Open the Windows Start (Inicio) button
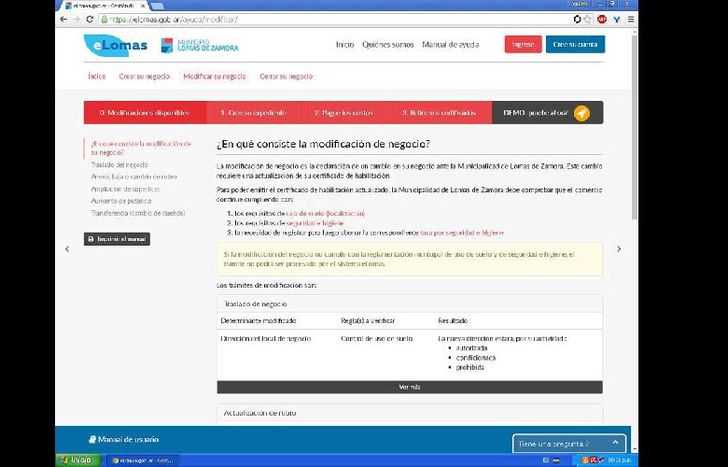The width and height of the screenshot is (728, 467). (x=75, y=460)
